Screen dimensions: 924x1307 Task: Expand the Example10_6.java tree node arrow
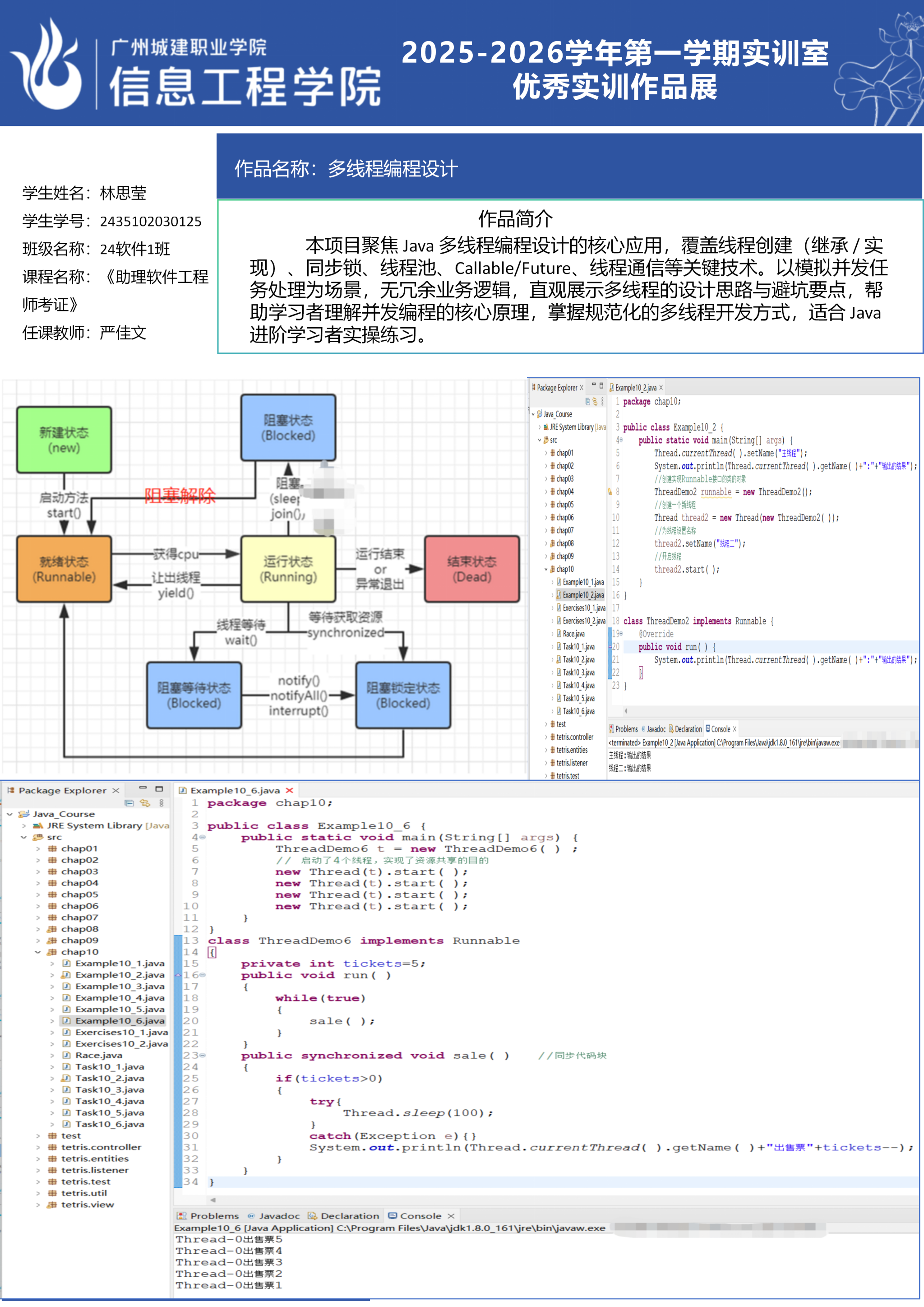click(52, 1021)
